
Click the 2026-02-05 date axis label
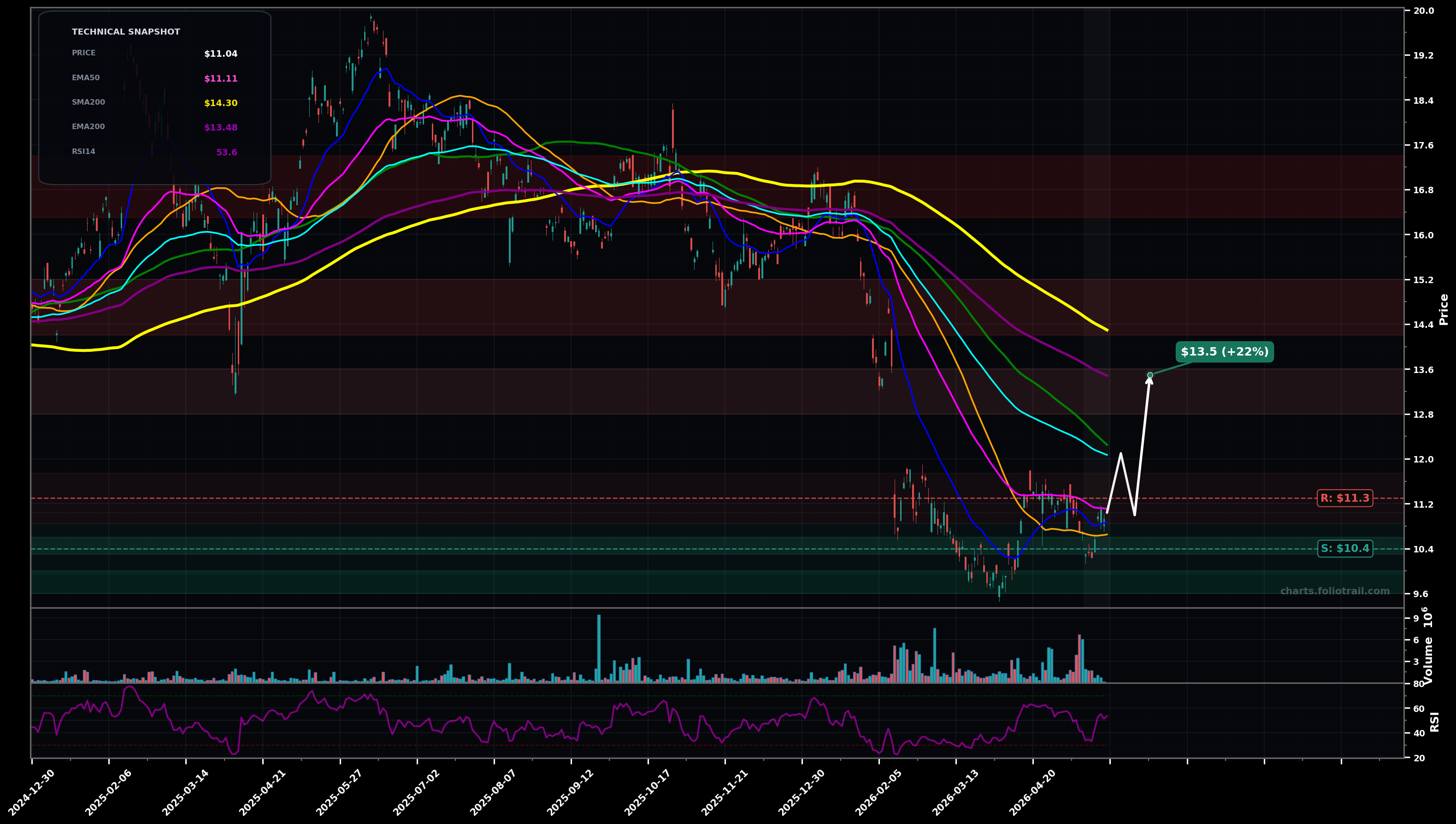point(878,792)
